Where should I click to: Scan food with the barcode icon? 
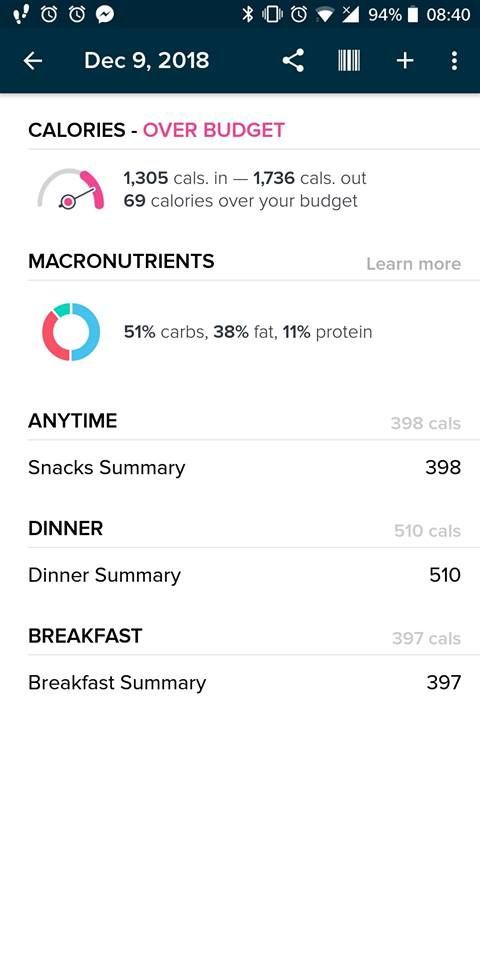[x=349, y=61]
